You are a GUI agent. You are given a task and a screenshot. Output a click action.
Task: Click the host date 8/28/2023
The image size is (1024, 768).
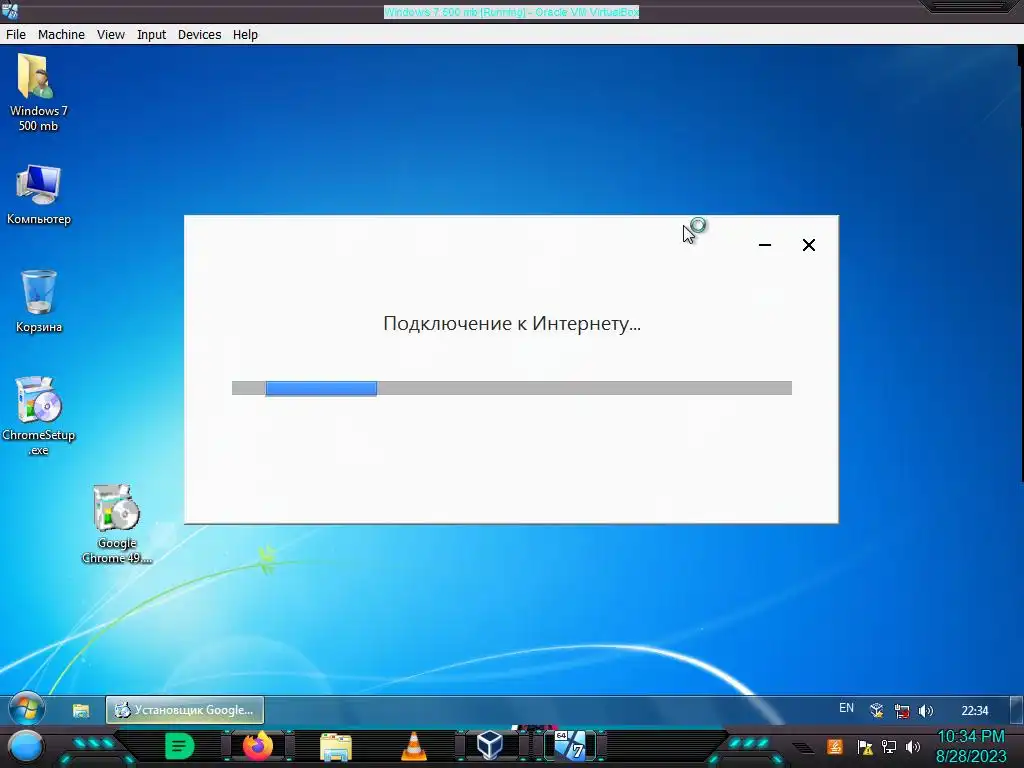[x=971, y=756]
